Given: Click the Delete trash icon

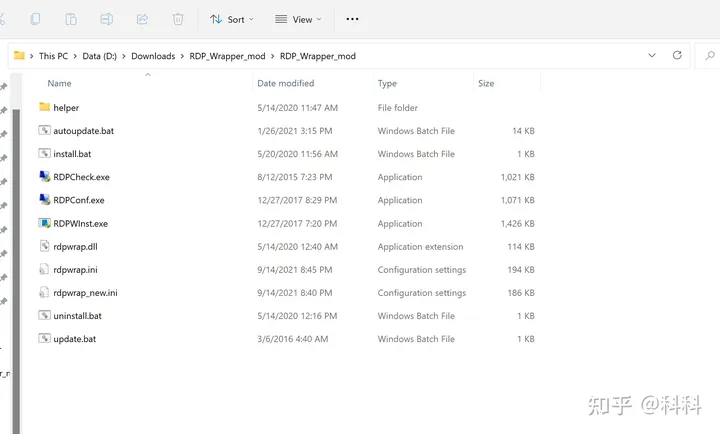Looking at the screenshot, I should point(178,19).
